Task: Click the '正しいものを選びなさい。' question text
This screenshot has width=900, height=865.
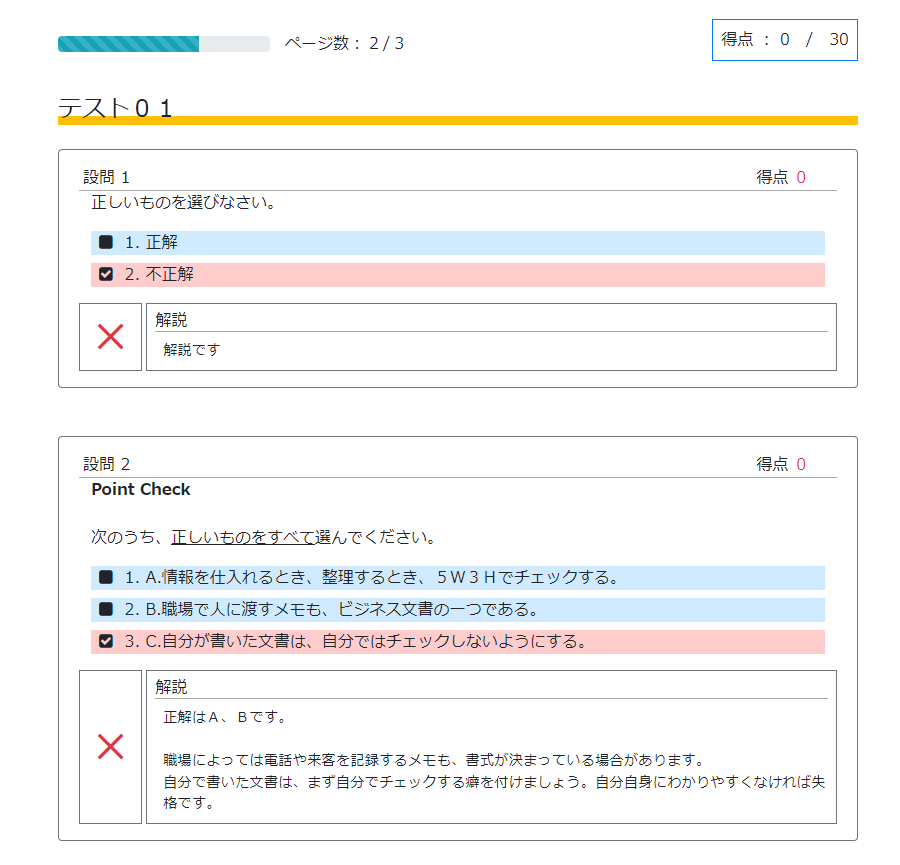Action: tap(183, 203)
